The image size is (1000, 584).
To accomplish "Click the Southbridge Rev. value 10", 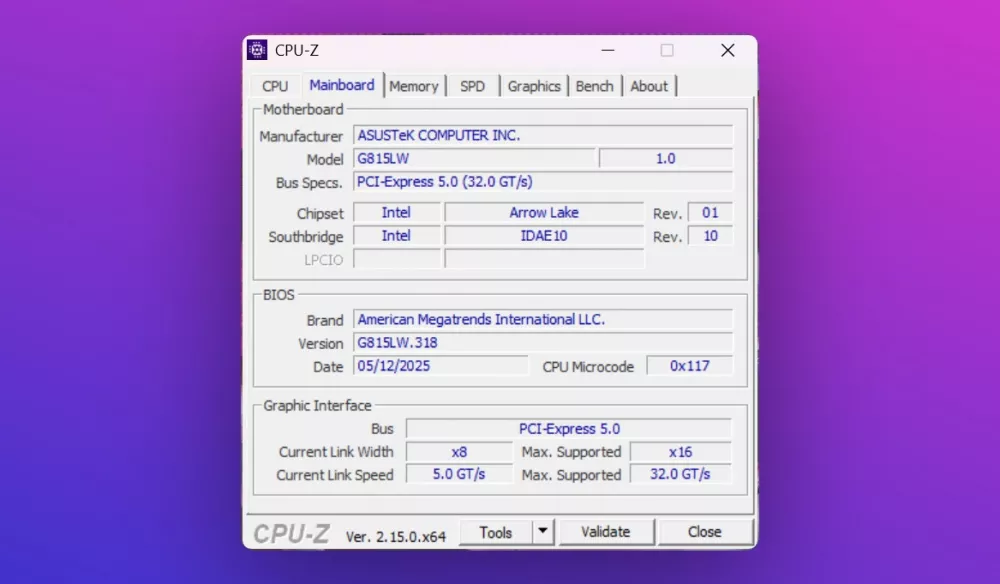I will 710,236.
